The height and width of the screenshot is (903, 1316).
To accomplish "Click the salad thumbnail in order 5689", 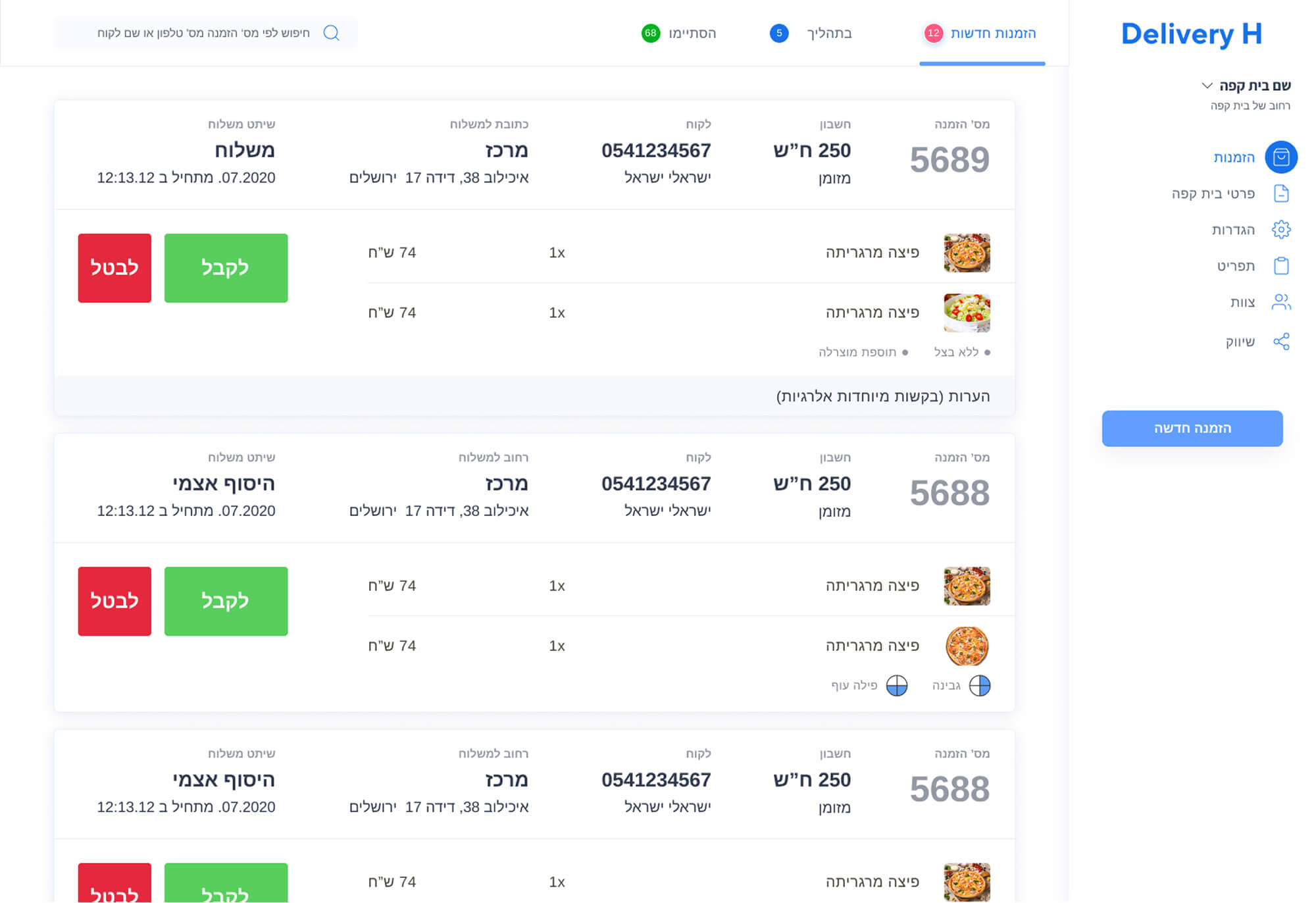I will (x=966, y=313).
